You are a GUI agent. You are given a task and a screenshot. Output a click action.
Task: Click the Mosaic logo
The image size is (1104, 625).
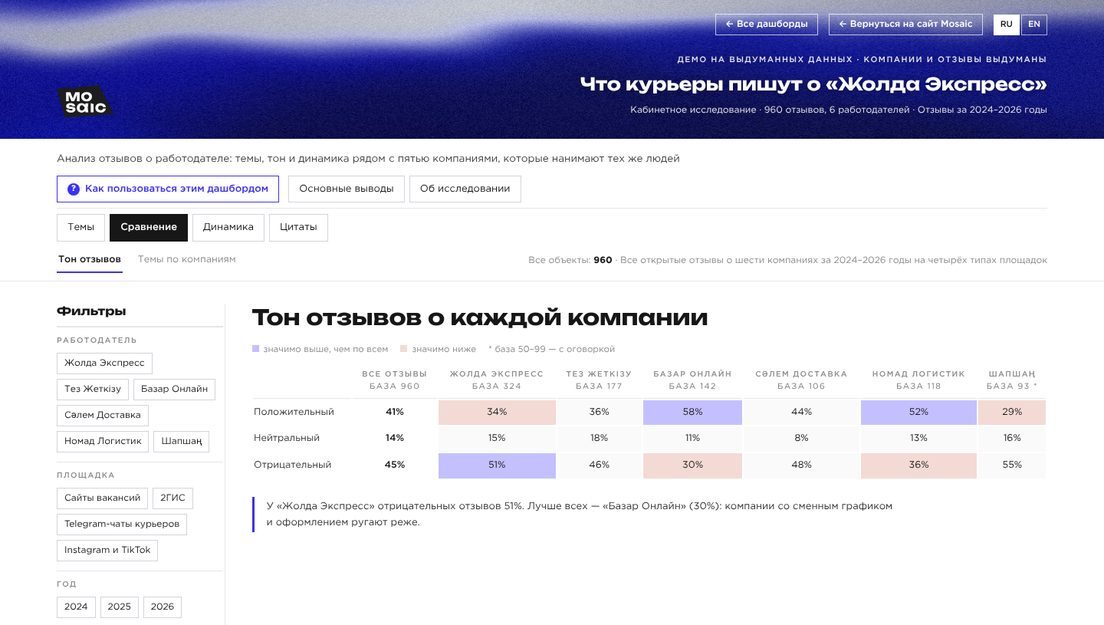click(84, 101)
